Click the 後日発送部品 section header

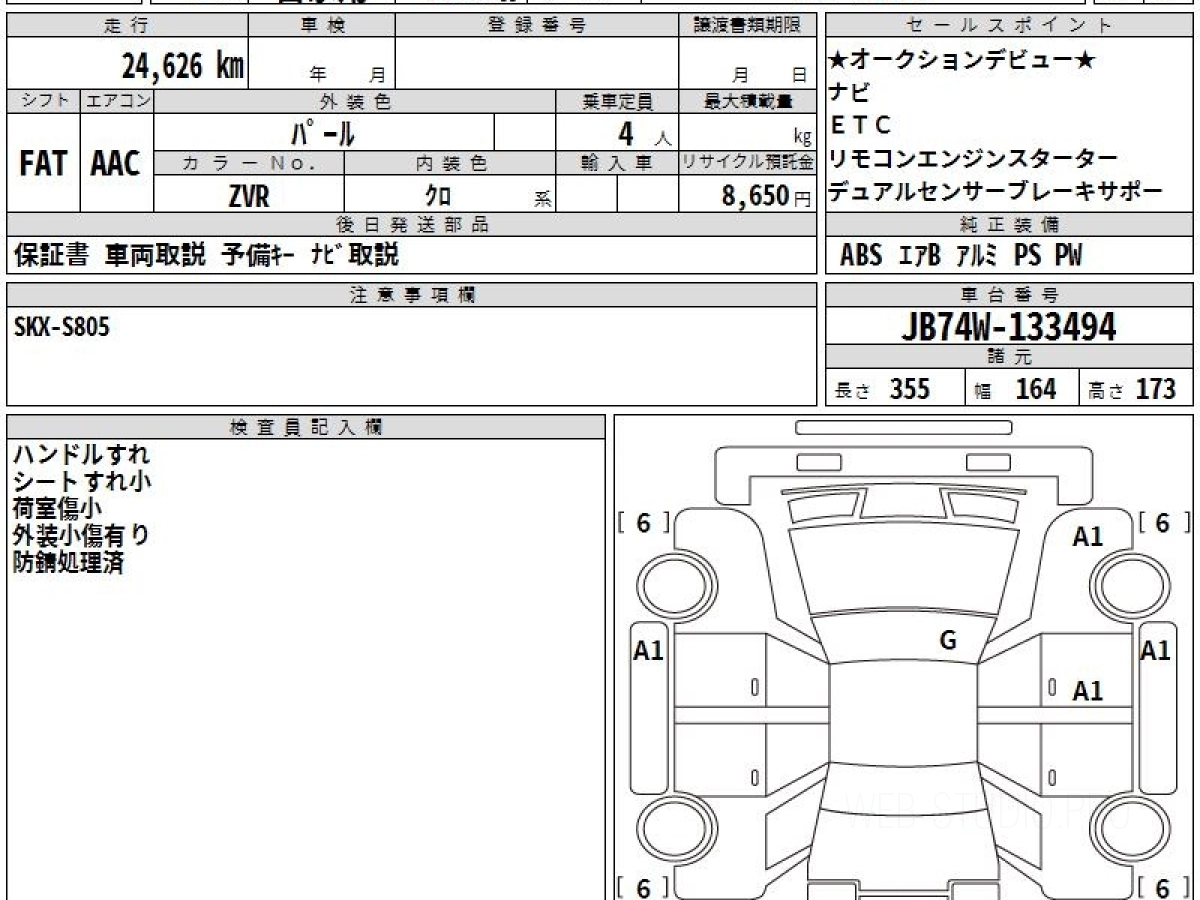(411, 225)
